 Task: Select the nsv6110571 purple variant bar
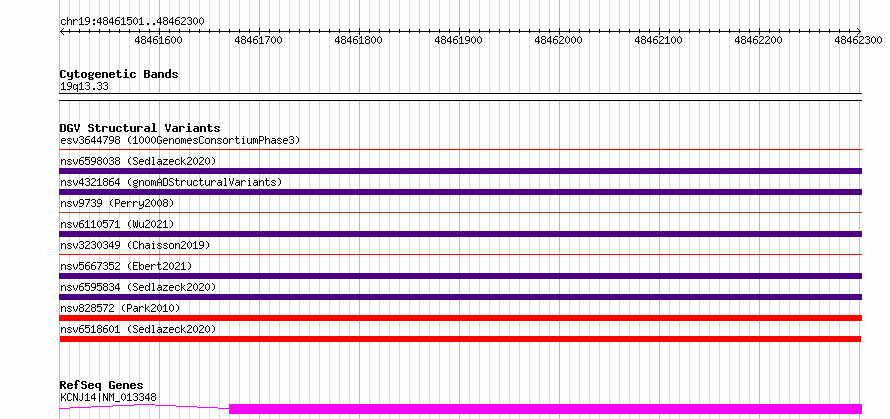460,234
